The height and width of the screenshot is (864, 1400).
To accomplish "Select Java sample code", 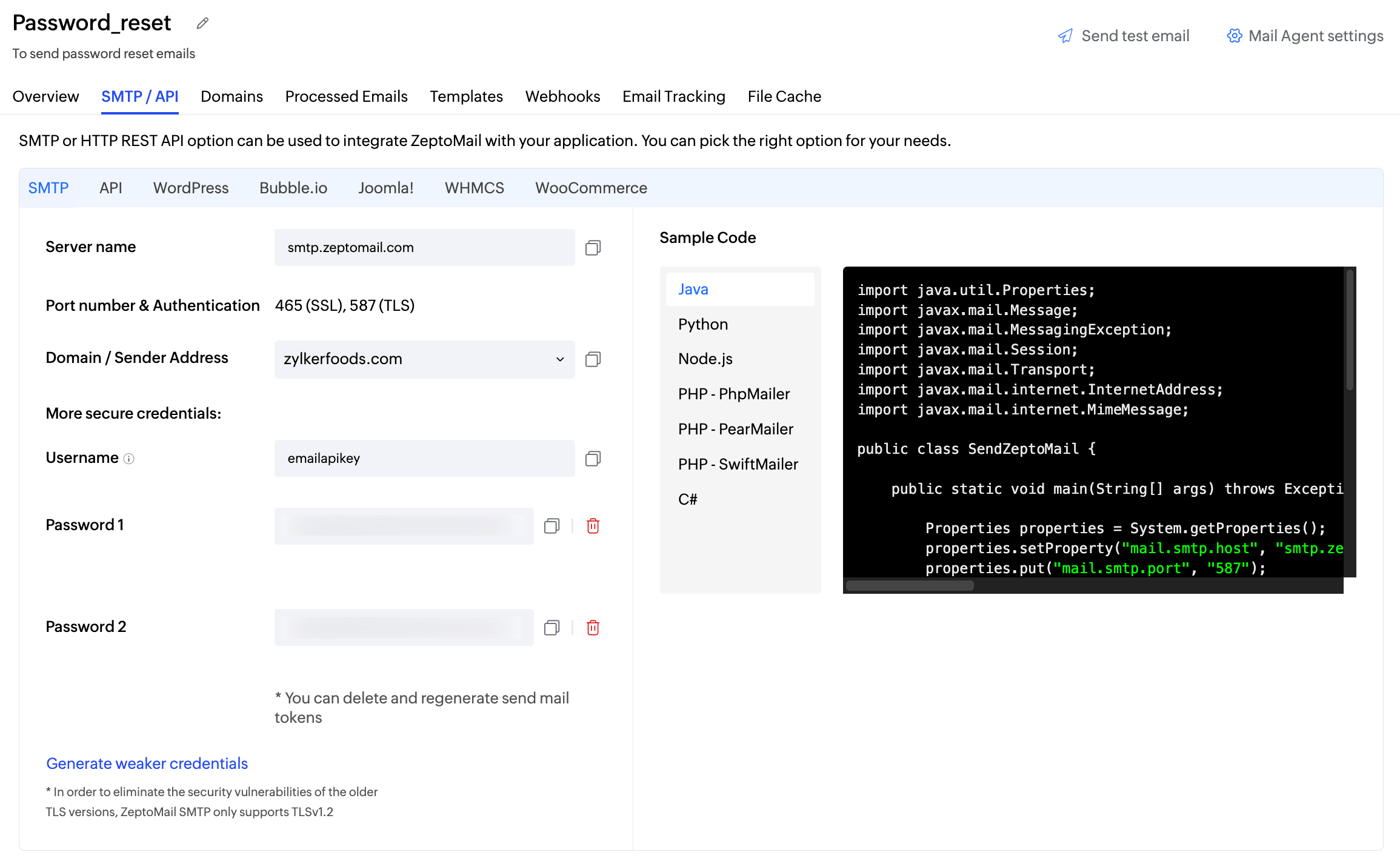I will 740,289.
